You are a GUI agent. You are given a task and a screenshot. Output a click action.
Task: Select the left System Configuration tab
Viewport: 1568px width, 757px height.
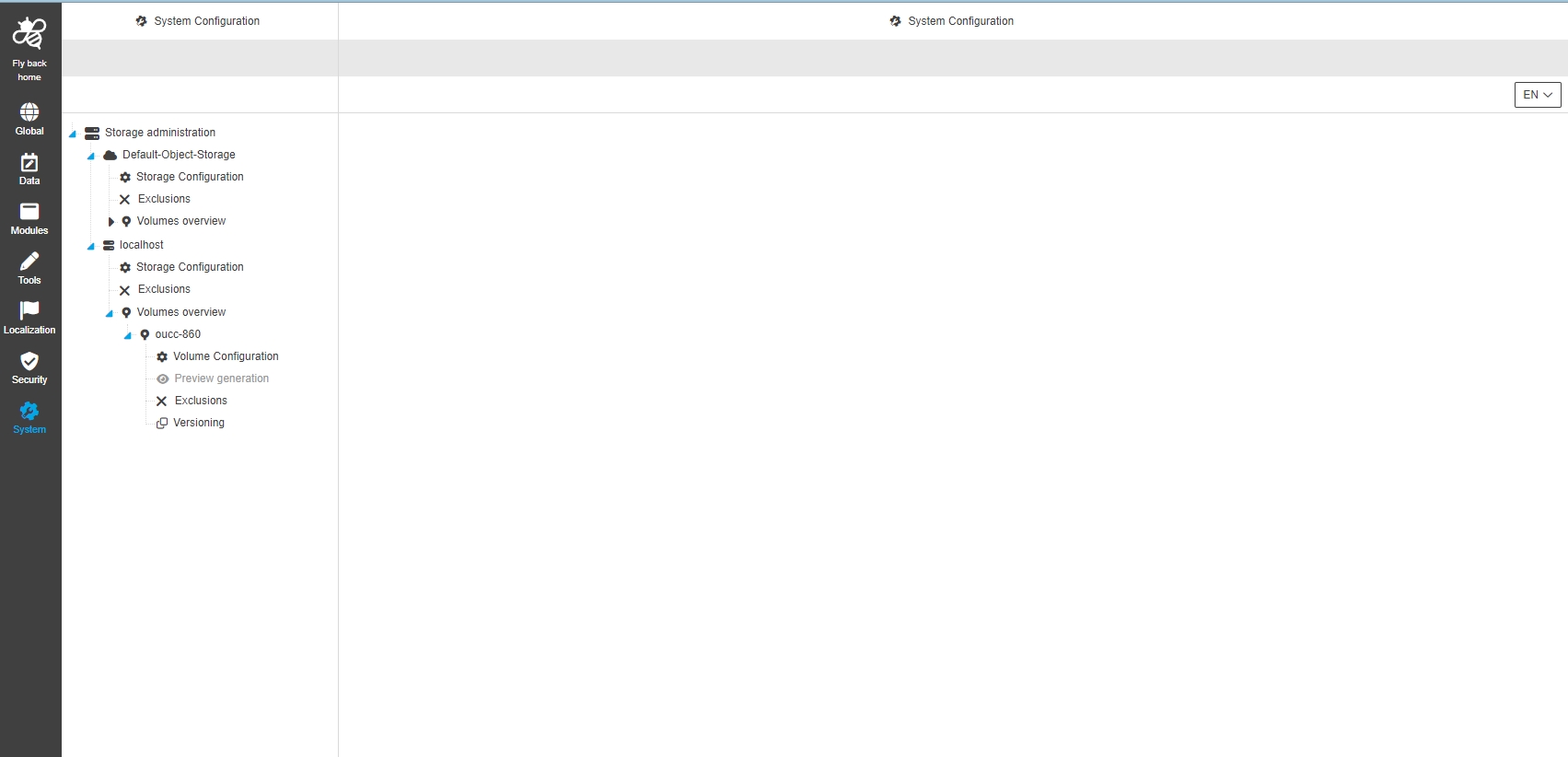click(x=199, y=21)
